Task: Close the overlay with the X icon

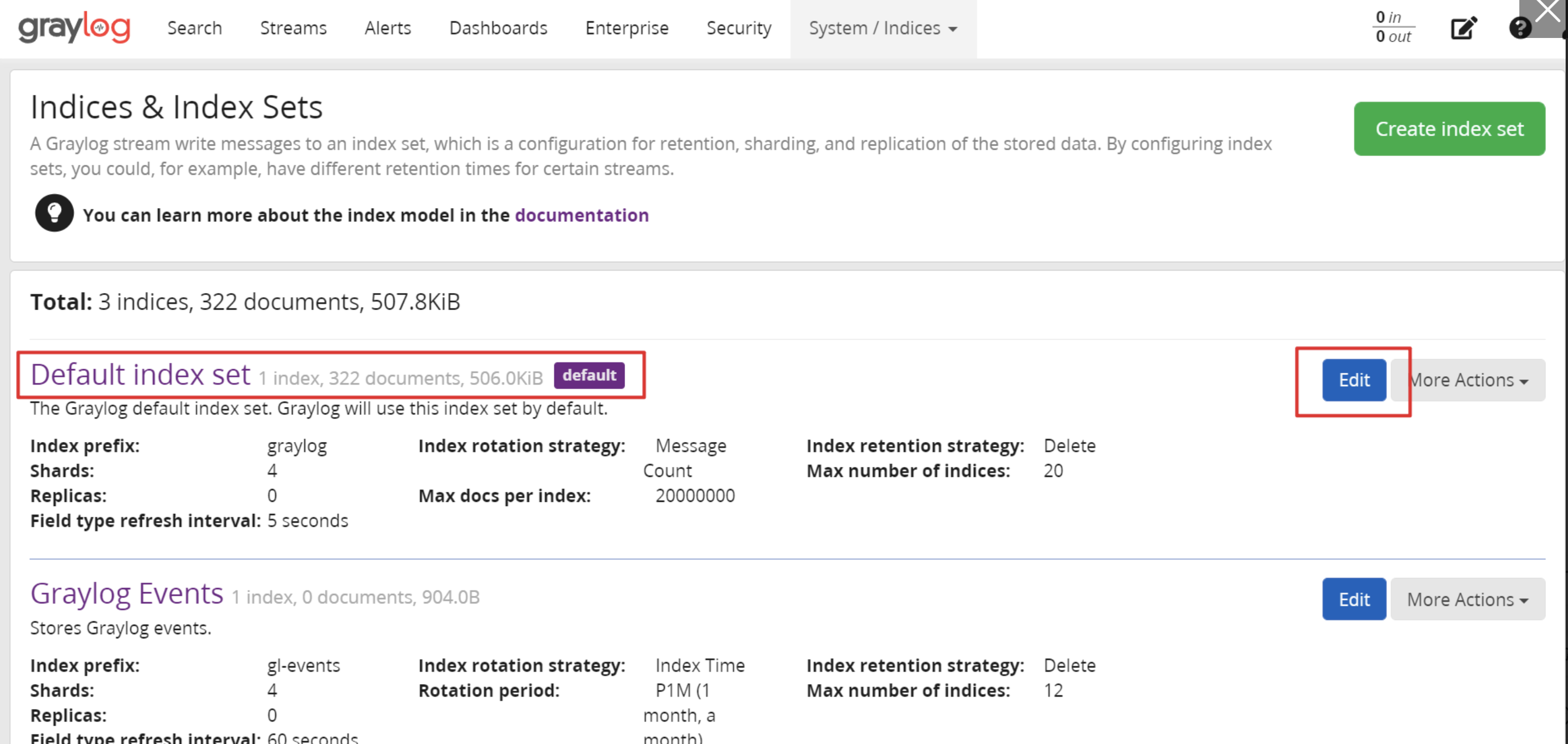Action: point(1547,11)
